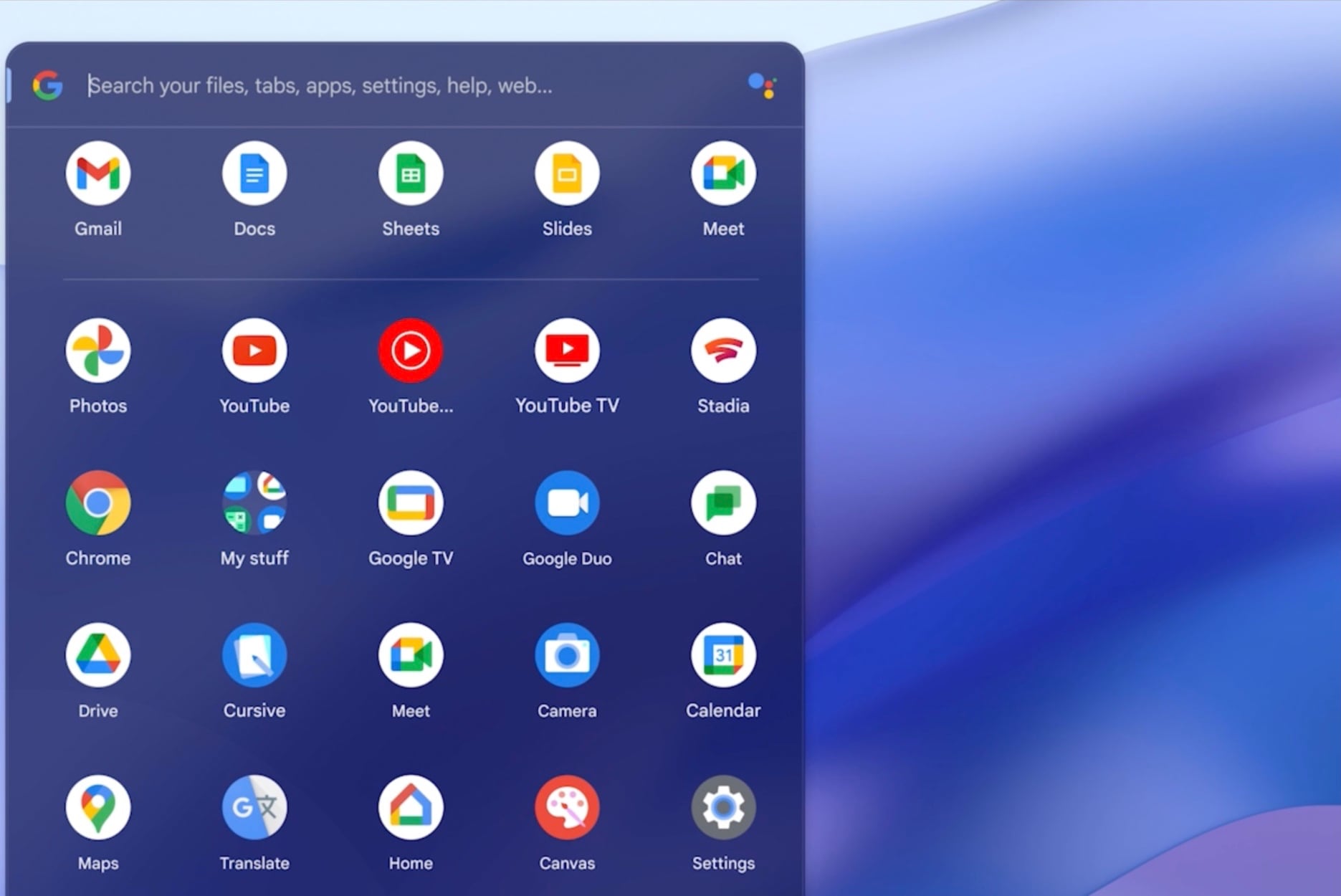Open the Translate app

tap(254, 808)
